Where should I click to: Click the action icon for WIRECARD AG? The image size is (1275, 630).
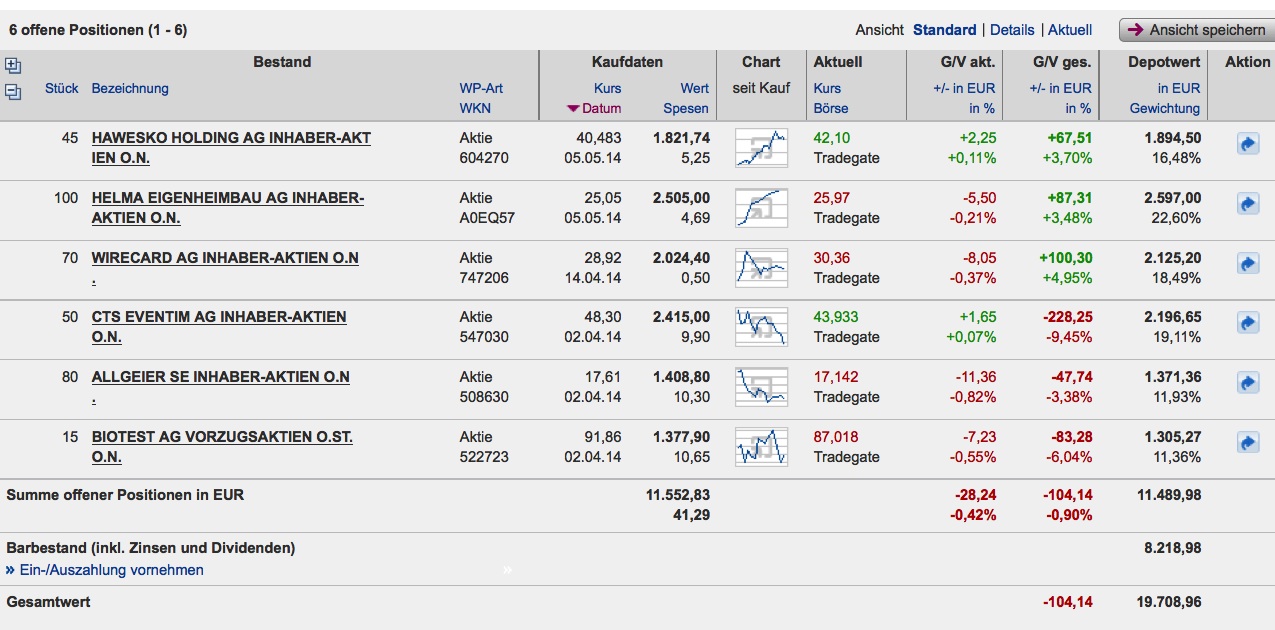coord(1247,264)
